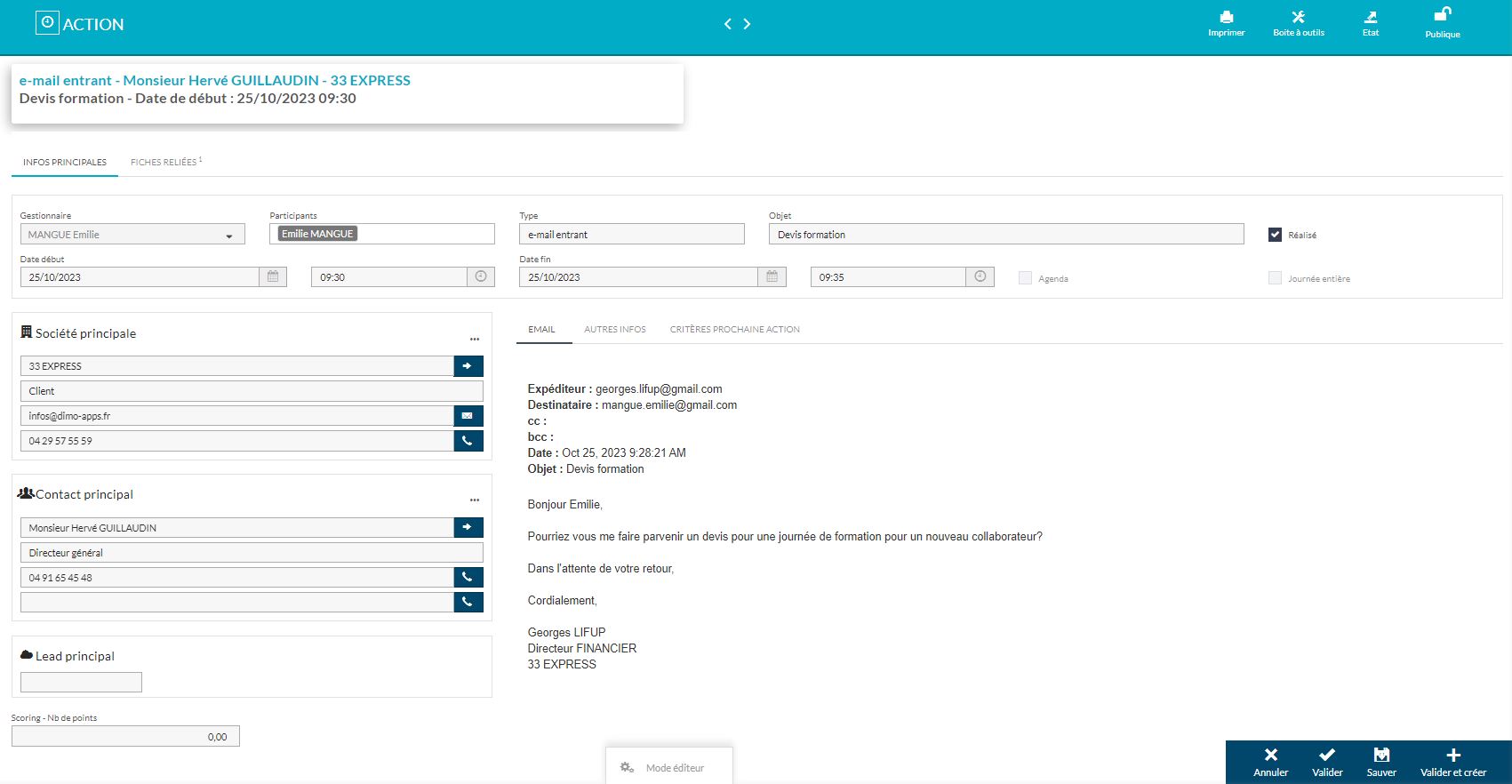
Task: Click the Objet input field
Action: point(1005,235)
